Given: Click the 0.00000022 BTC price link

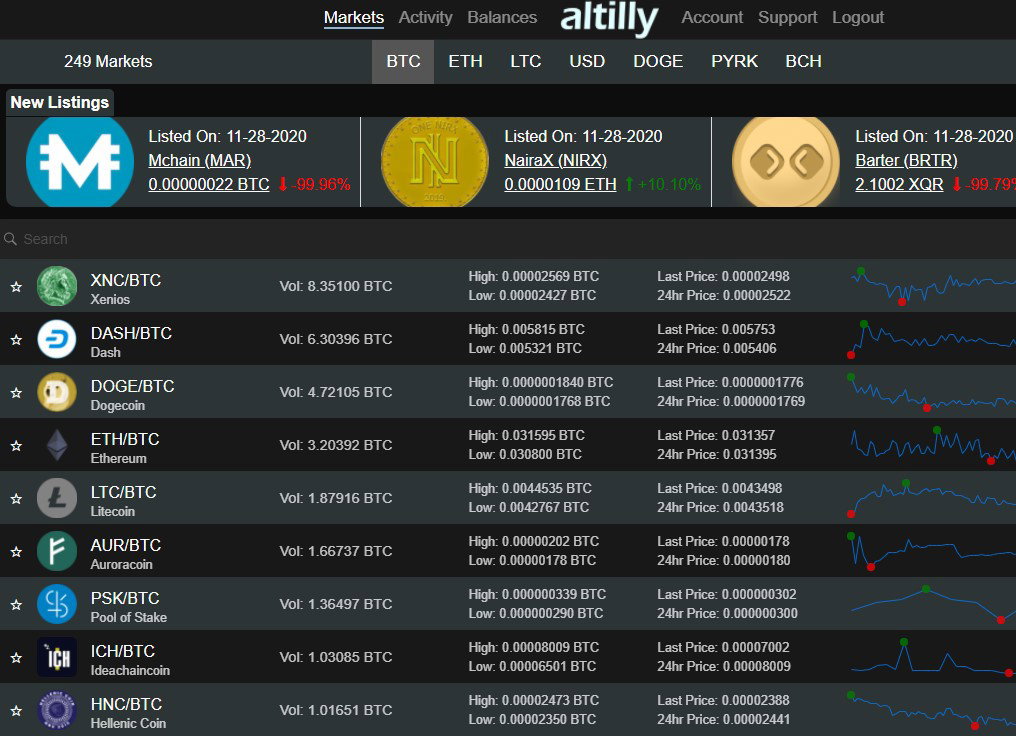Looking at the screenshot, I should pos(209,184).
